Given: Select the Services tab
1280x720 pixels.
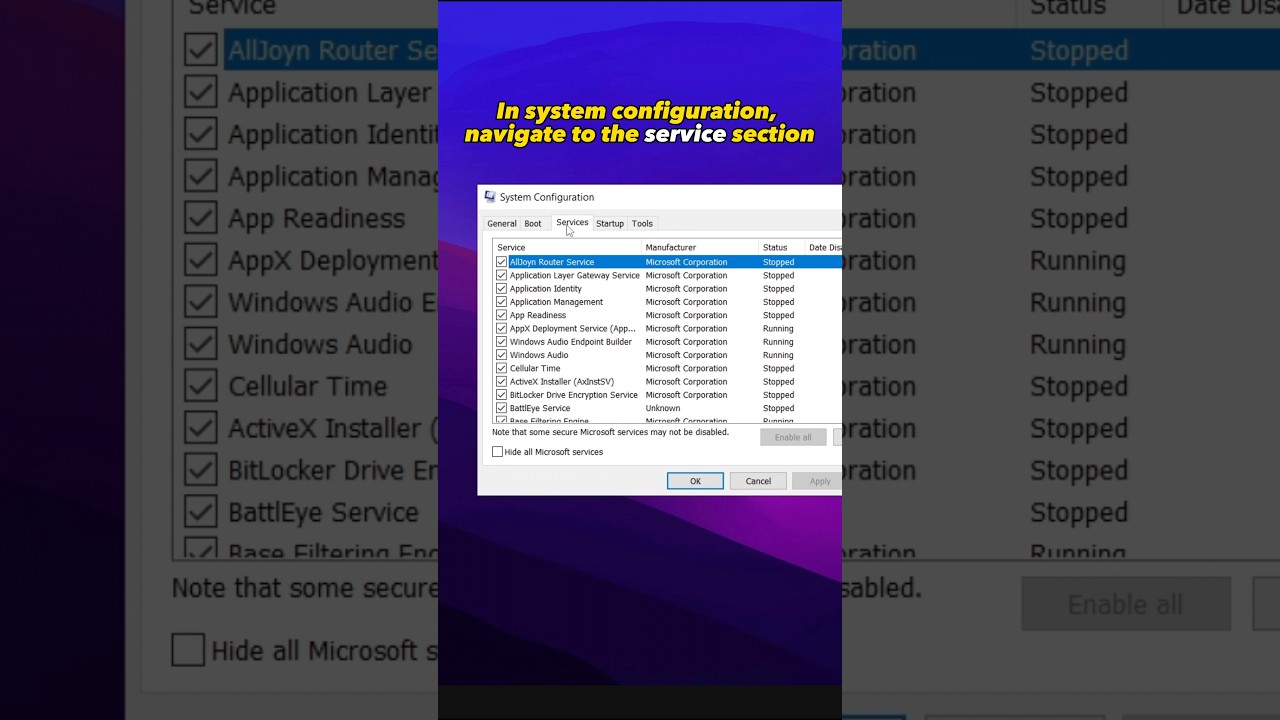Looking at the screenshot, I should [572, 223].
